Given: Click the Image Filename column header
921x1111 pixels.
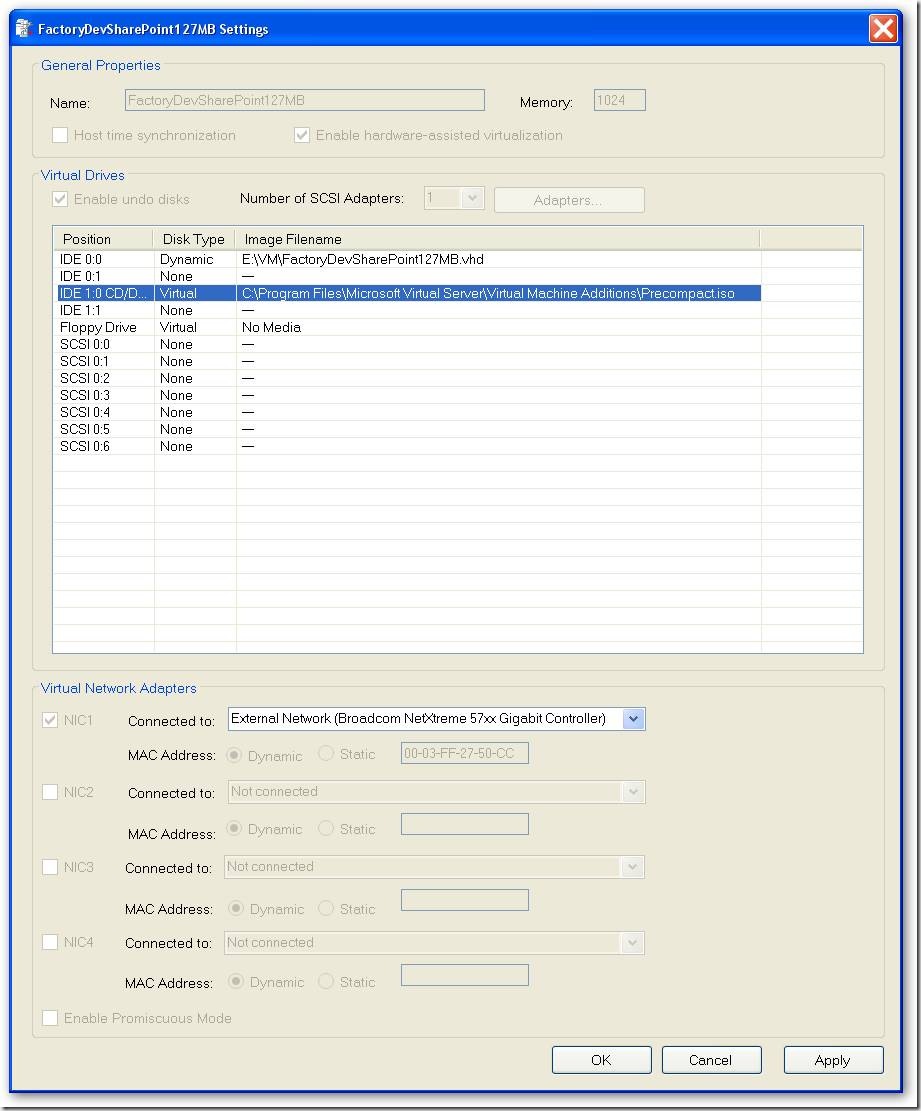Looking at the screenshot, I should (497, 239).
